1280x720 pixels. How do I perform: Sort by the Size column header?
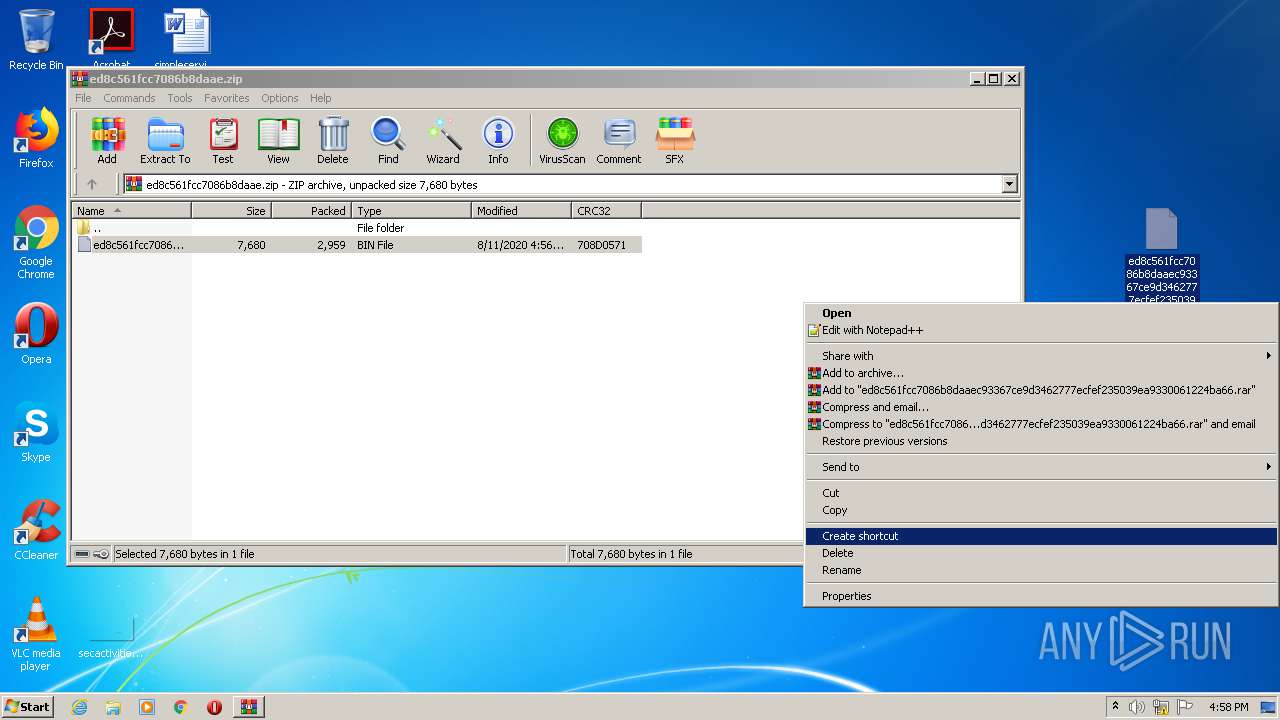click(x=231, y=211)
